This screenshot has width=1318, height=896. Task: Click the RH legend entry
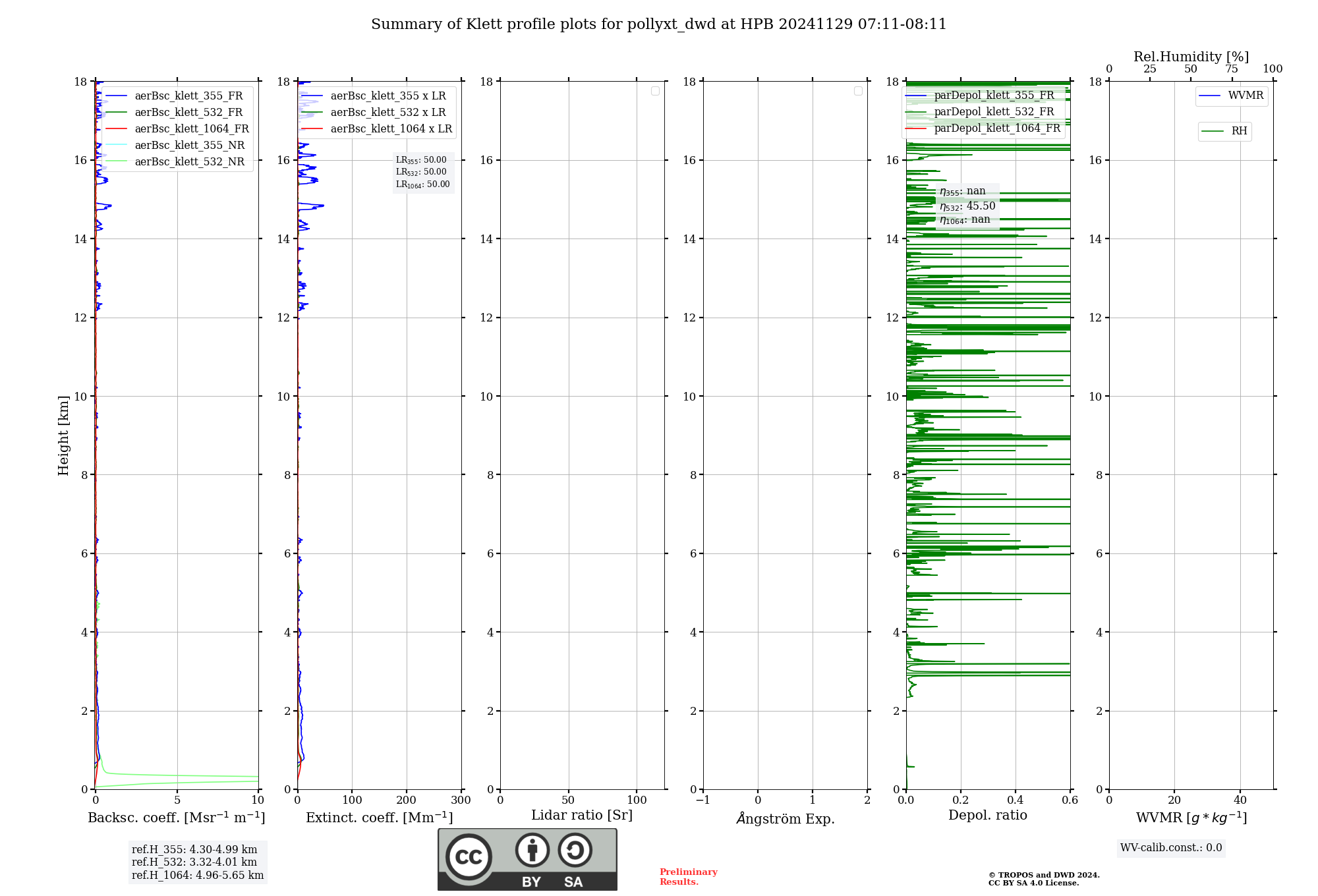[x=1224, y=131]
